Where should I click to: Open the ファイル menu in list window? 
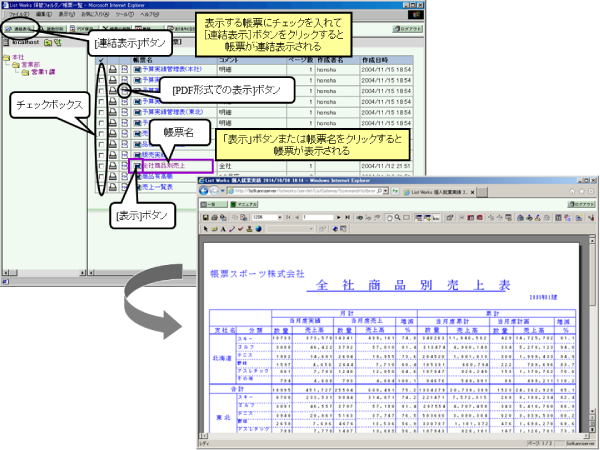(19, 14)
